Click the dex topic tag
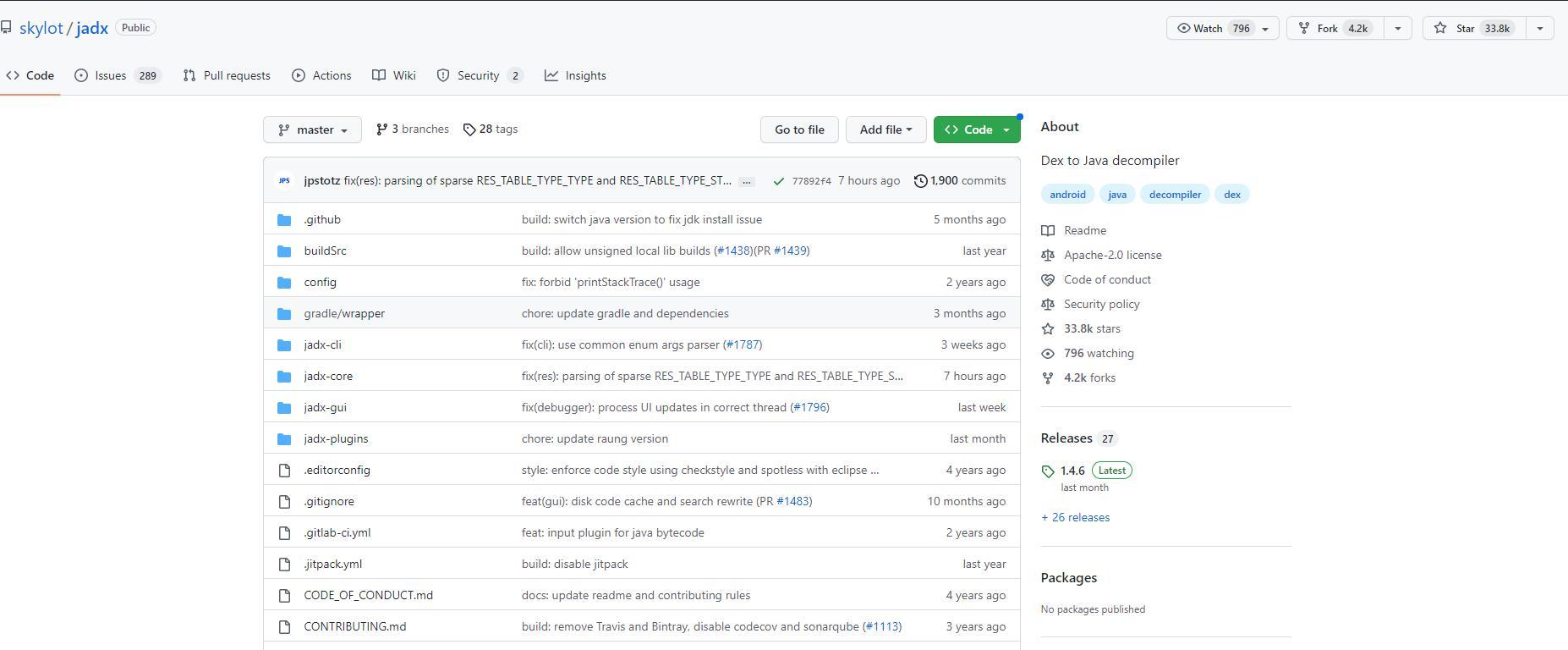1568x650 pixels. [x=1232, y=195]
